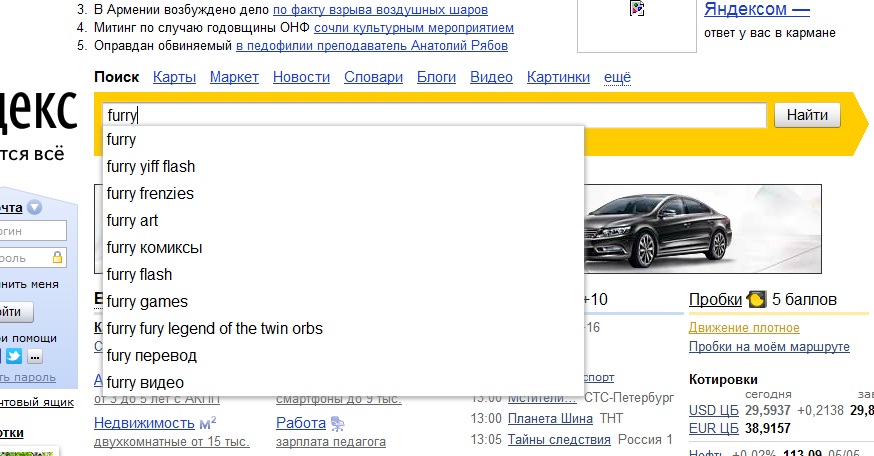Focus the search field containing furry

[x=434, y=115]
